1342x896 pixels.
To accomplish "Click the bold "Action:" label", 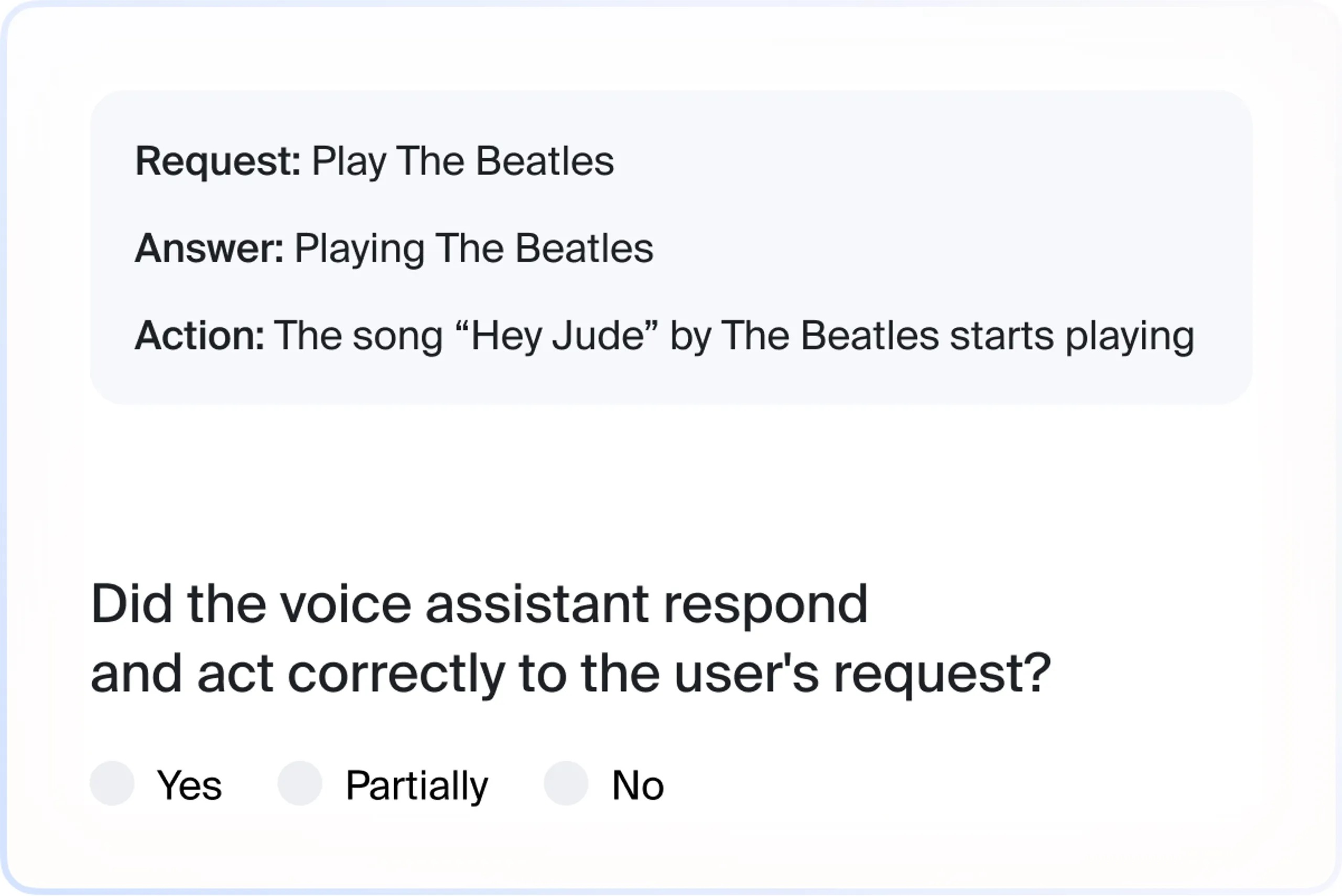I will pyautogui.click(x=199, y=336).
